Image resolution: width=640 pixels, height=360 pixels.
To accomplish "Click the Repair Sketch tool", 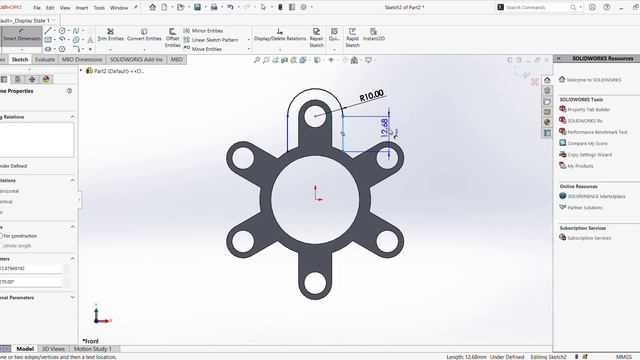I will 316,38.
